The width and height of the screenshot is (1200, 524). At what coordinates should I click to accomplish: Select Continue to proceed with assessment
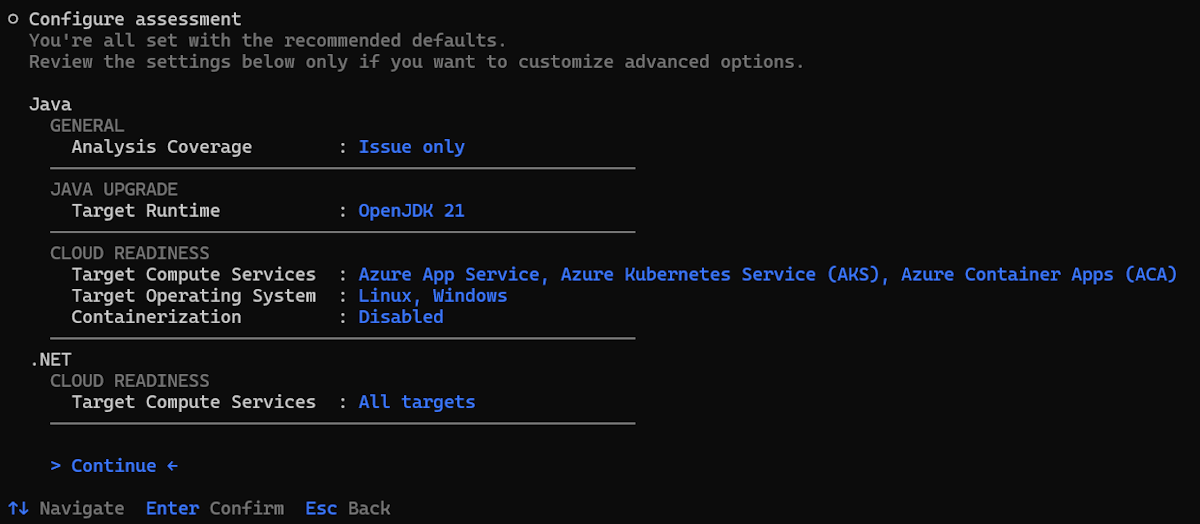tap(113, 466)
